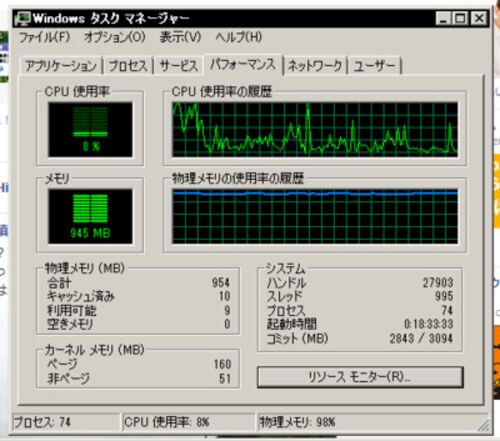Switch to the アプリケーション tab

[61, 65]
